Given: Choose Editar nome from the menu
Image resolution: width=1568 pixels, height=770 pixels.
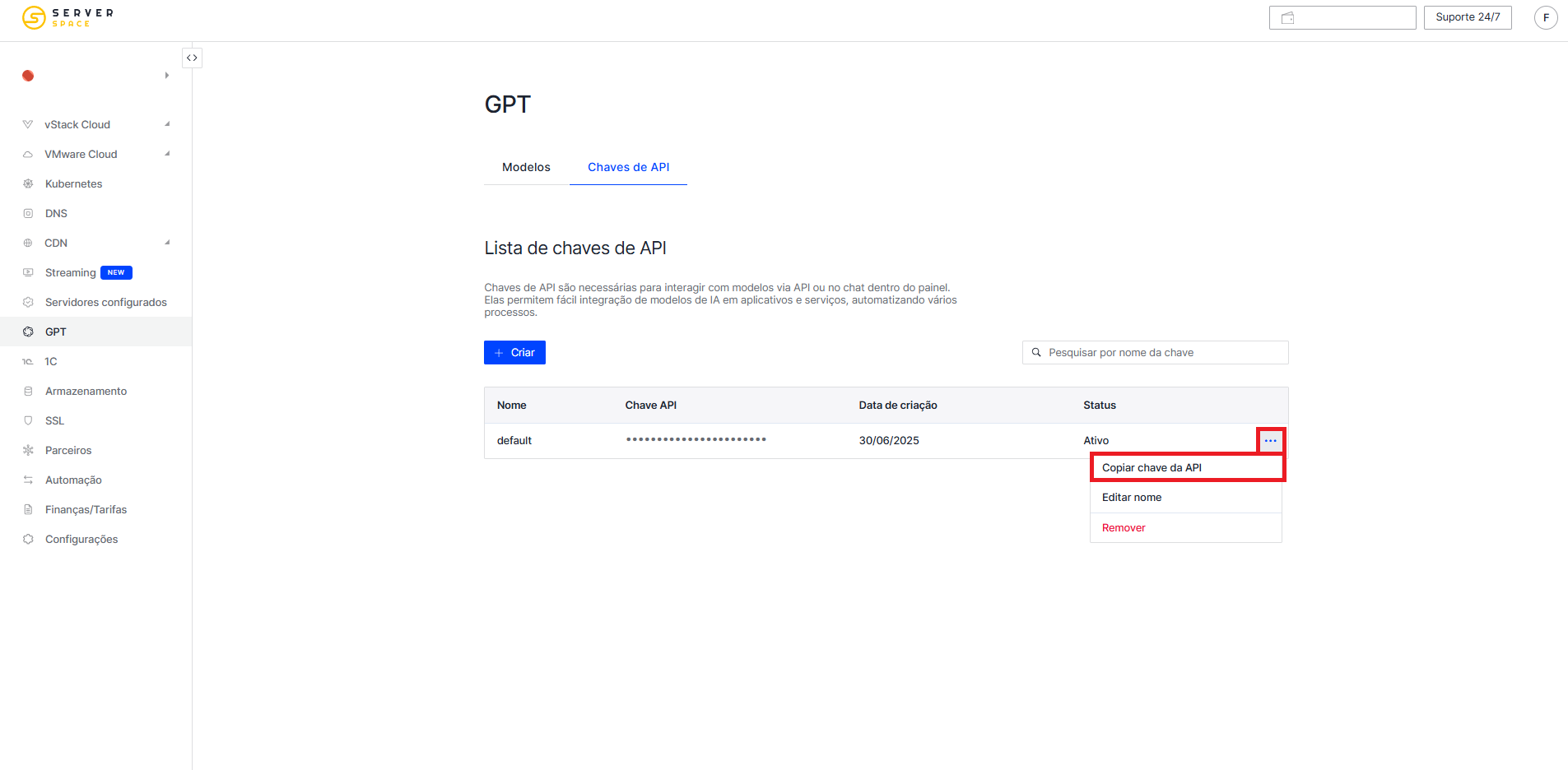Looking at the screenshot, I should (x=1186, y=497).
